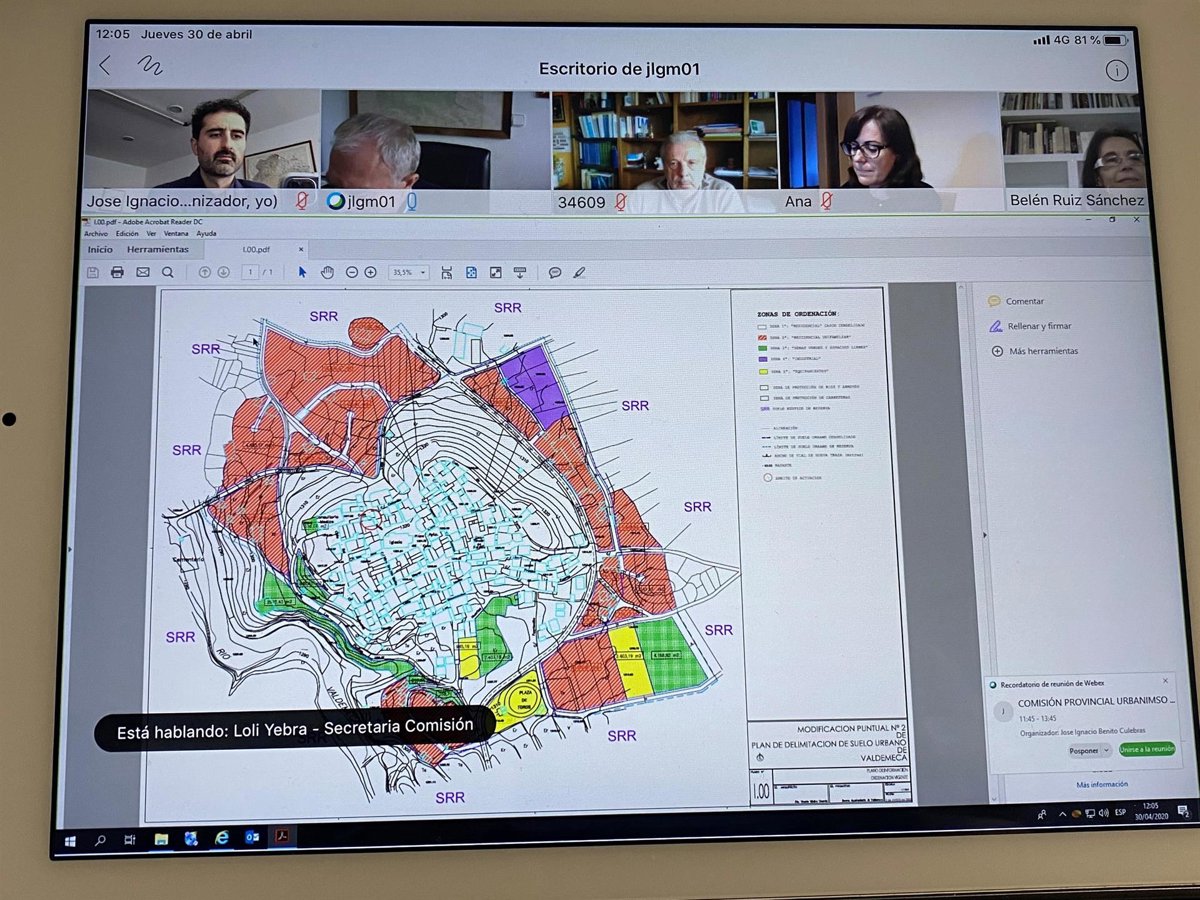Viewport: 1200px width, 900px height.
Task: Toggle jlgm01's microphone icon
Action: [411, 201]
